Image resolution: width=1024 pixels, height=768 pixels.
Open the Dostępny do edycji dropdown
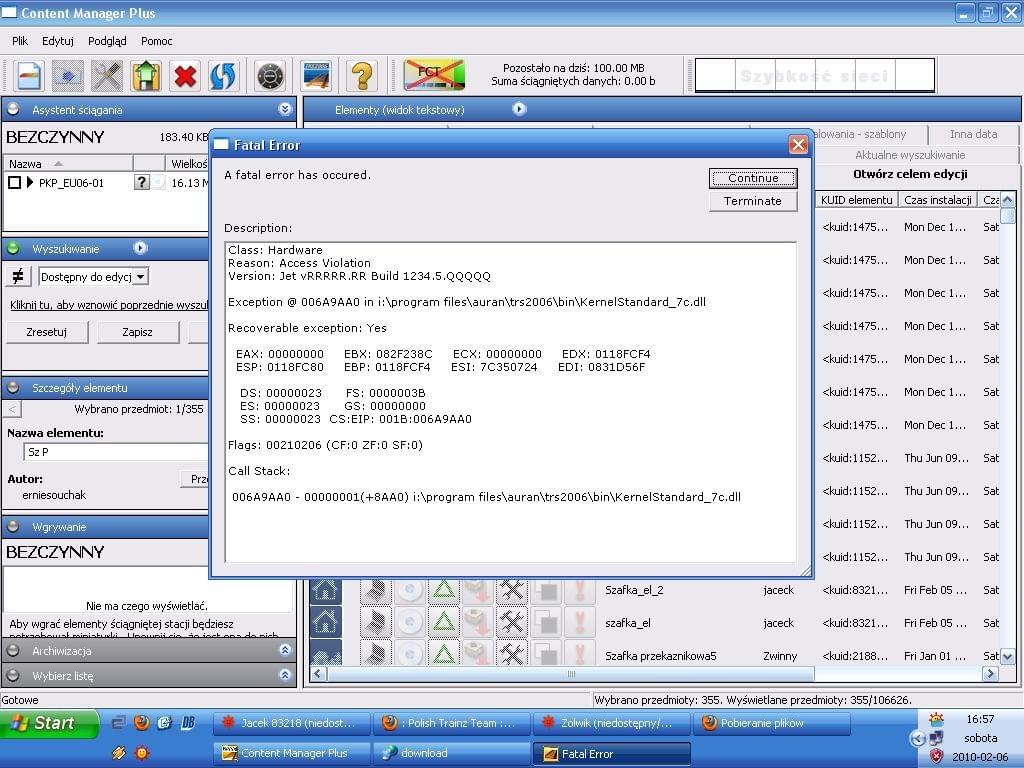[x=140, y=277]
